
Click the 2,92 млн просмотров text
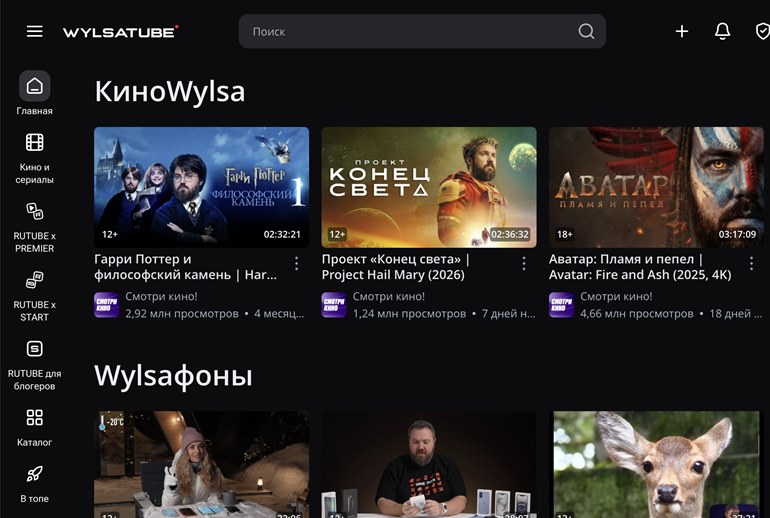182,313
